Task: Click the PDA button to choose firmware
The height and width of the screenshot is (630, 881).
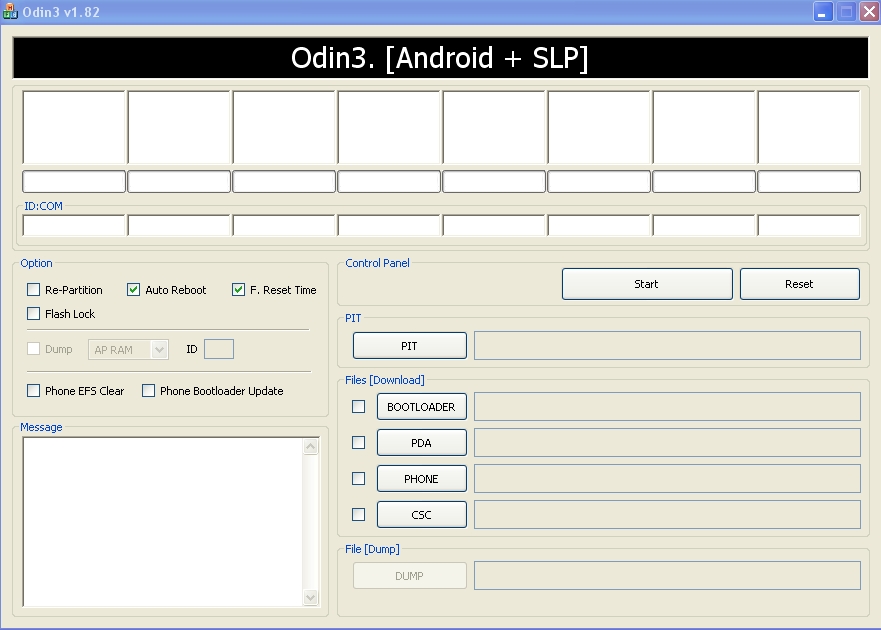Action: 421,442
